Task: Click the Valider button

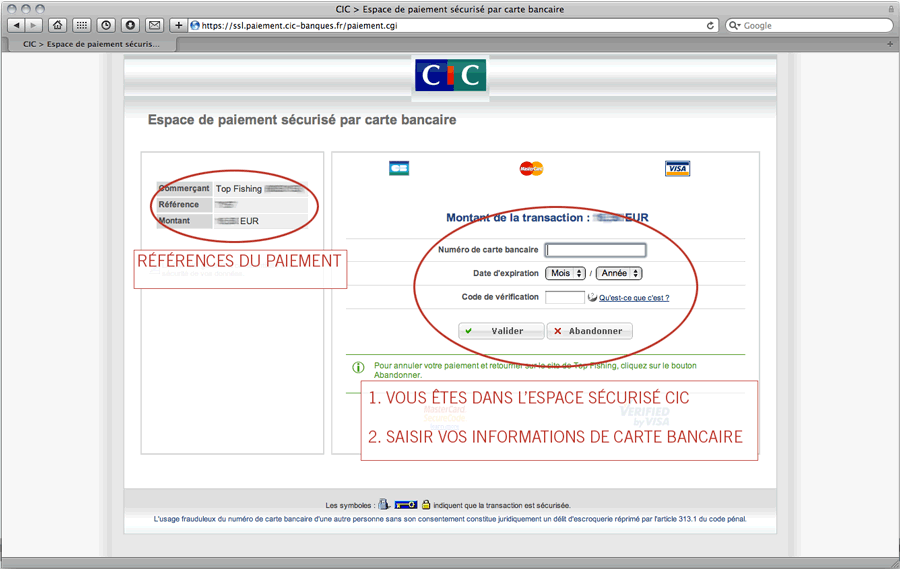Action: click(501, 331)
